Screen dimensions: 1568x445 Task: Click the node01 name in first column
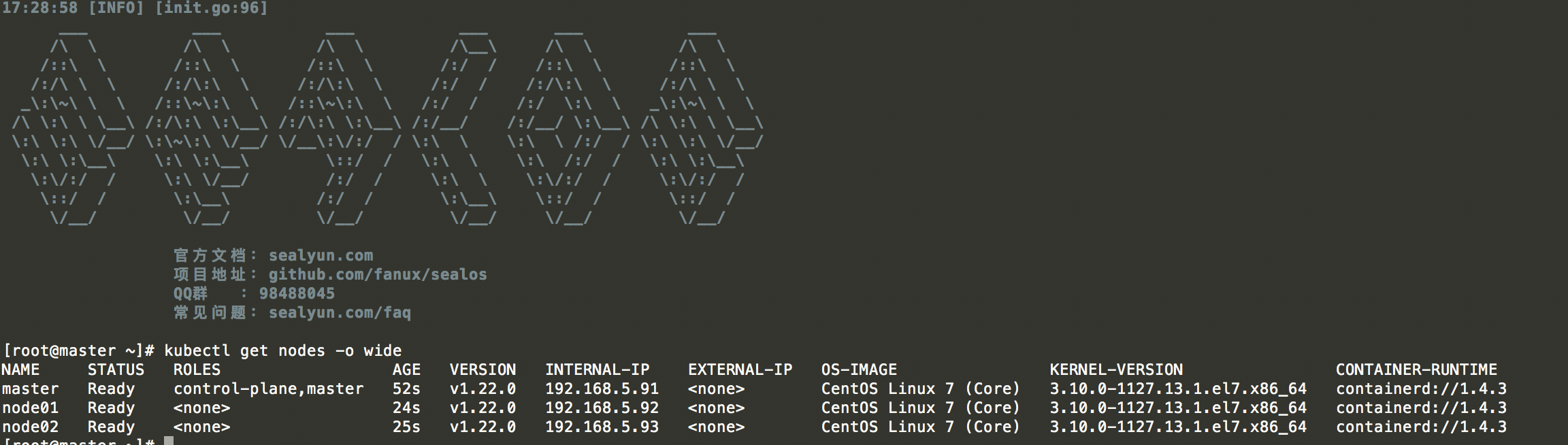point(30,408)
